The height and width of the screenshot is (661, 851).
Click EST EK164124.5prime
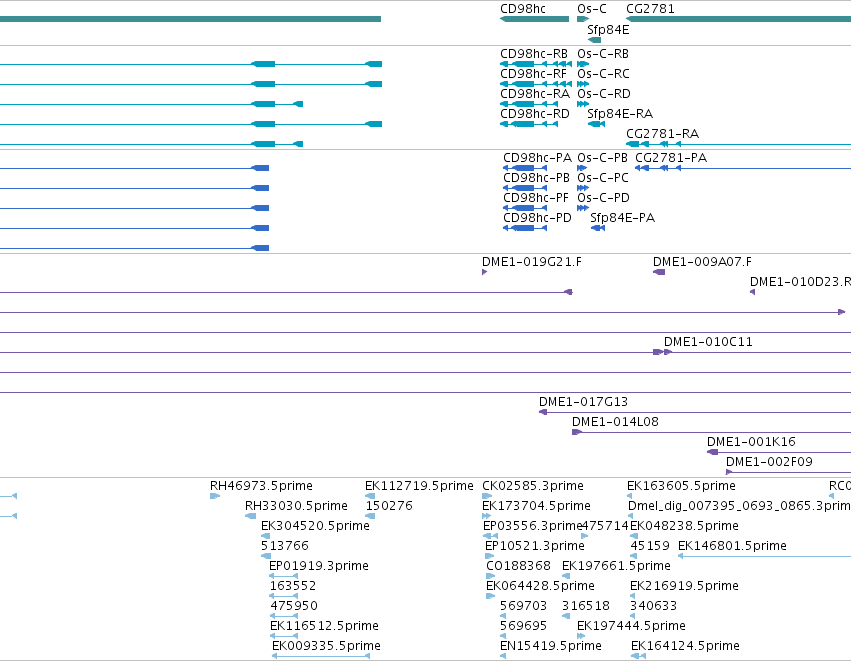click(x=685, y=647)
